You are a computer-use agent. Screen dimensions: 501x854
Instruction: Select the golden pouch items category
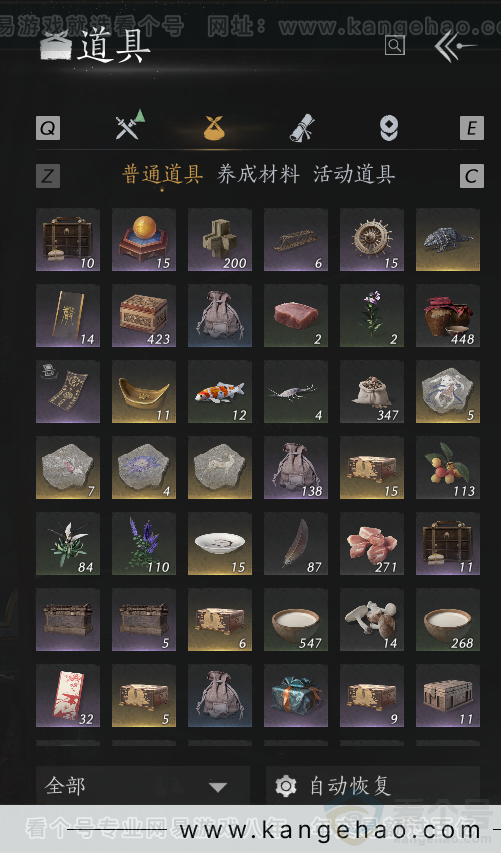click(x=214, y=128)
